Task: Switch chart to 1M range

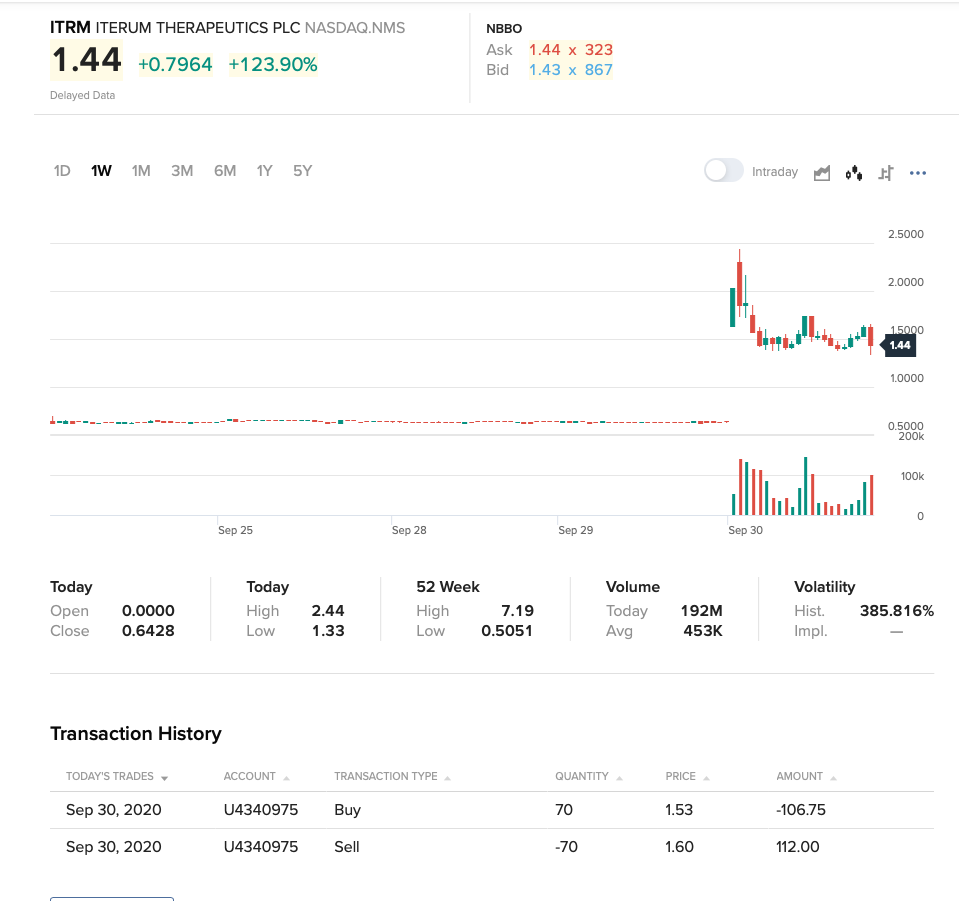Action: click(x=141, y=171)
